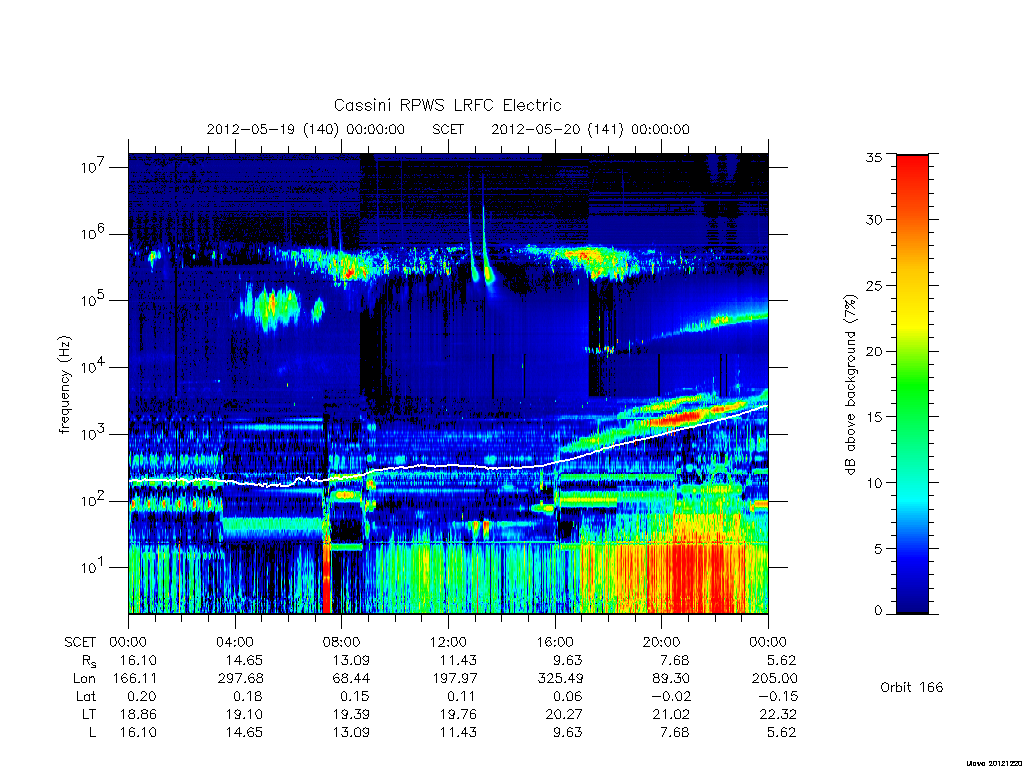Click the white trace line on the spectrogram
This screenshot has width=1024, height=768.
point(448,466)
